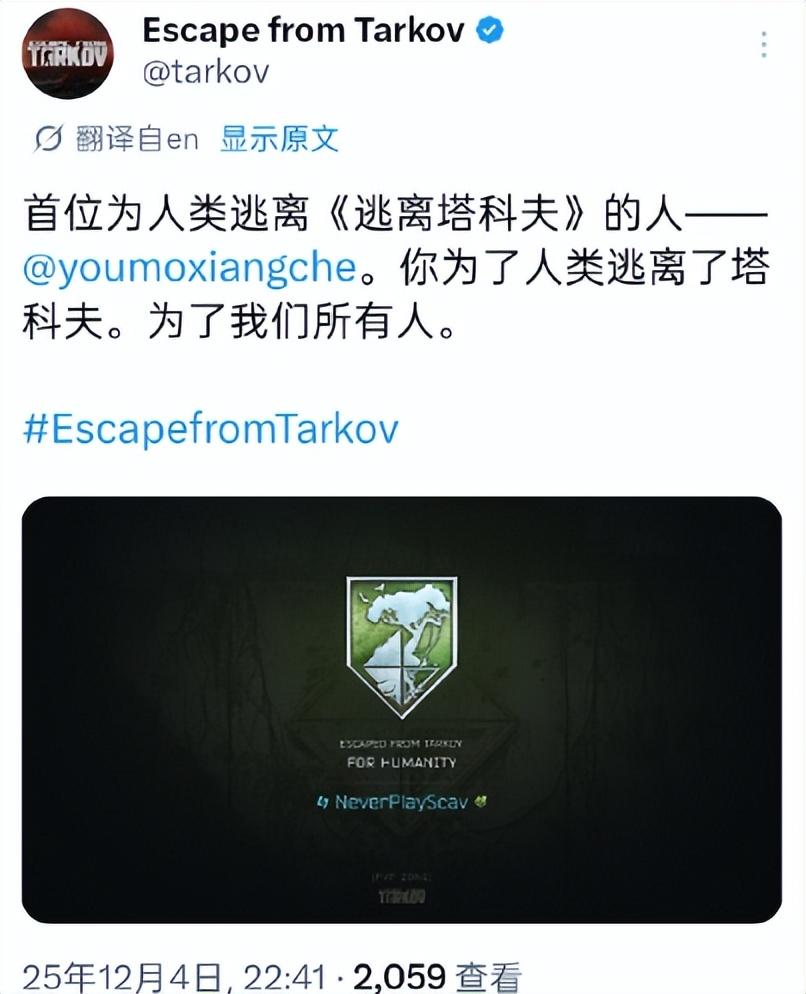Click the NeverPlayScav player name
This screenshot has height=994, width=806.
(x=401, y=802)
